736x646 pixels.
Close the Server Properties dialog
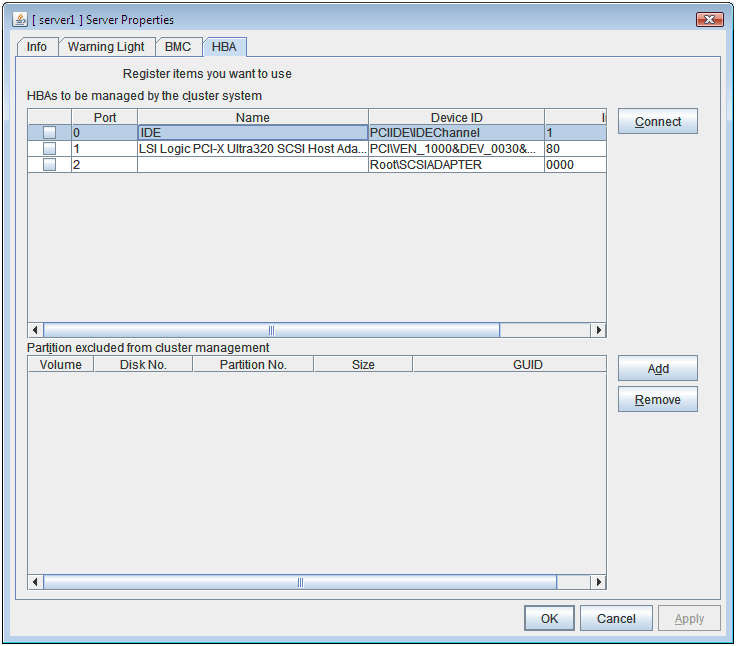click(x=709, y=20)
